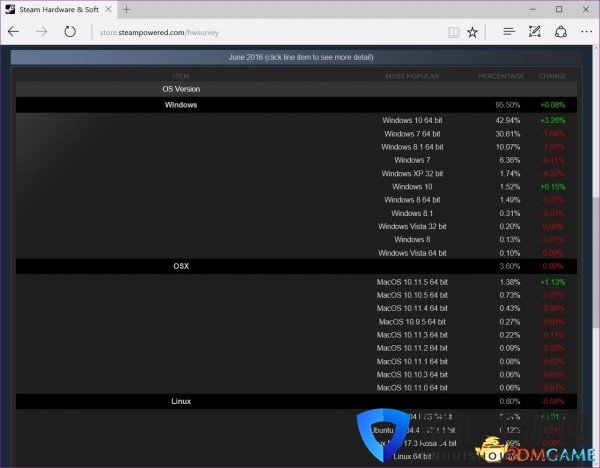The width and height of the screenshot is (600, 468).
Task: Select the Steam Hardware & Soft tab
Action: click(x=59, y=10)
